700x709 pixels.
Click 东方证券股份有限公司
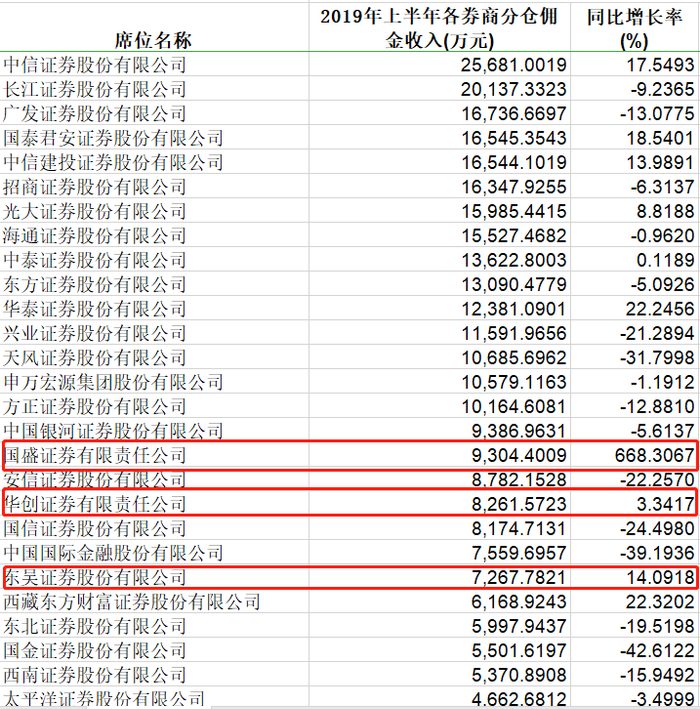click(95, 284)
